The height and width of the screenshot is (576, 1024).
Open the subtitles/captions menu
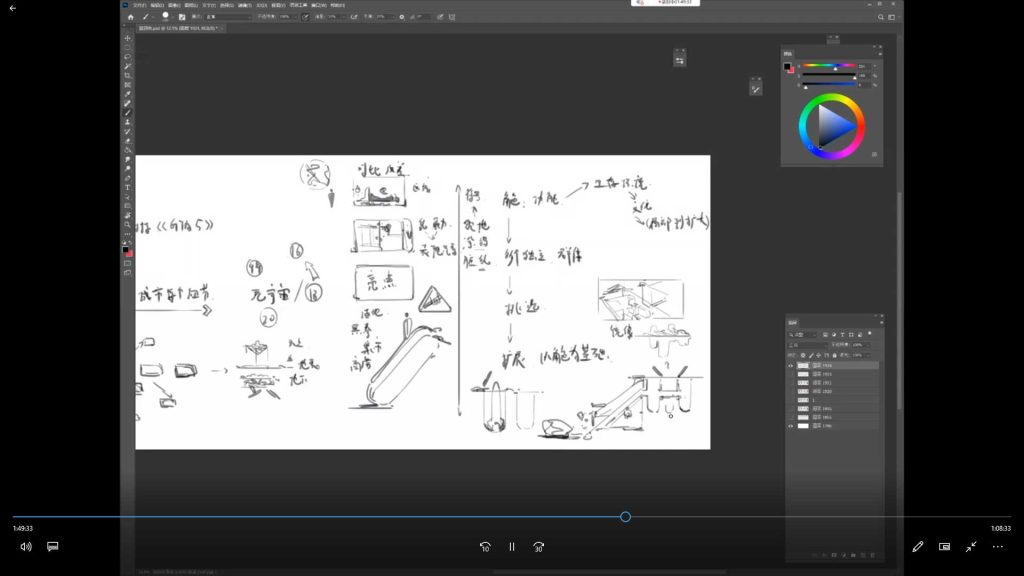click(x=53, y=547)
